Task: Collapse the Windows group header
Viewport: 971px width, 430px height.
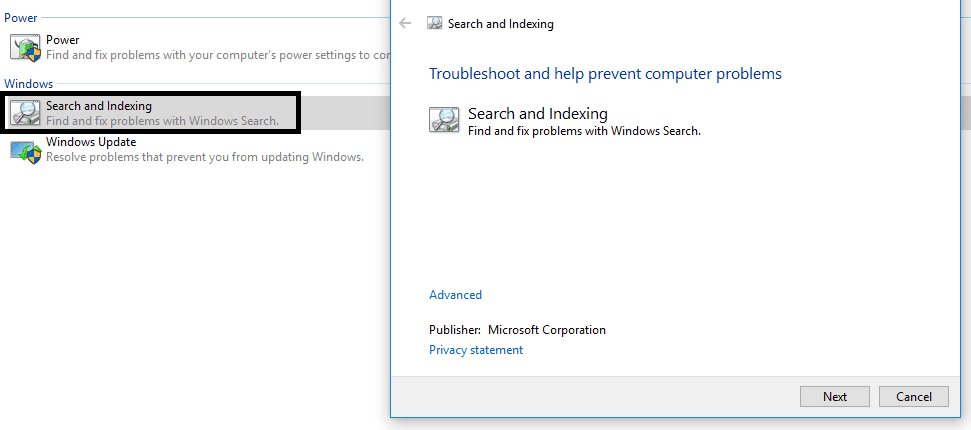Action: [x=29, y=84]
